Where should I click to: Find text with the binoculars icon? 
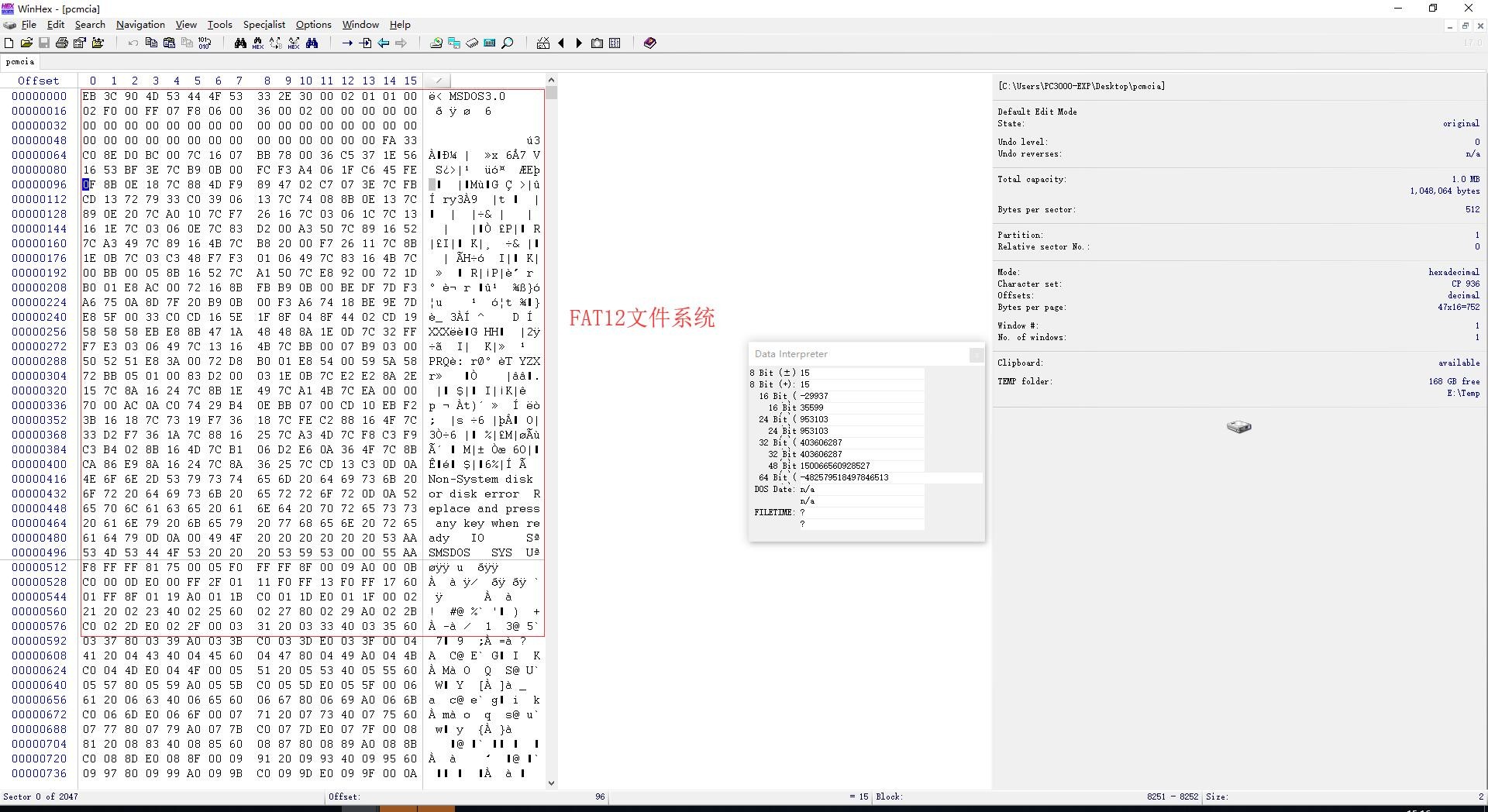240,43
